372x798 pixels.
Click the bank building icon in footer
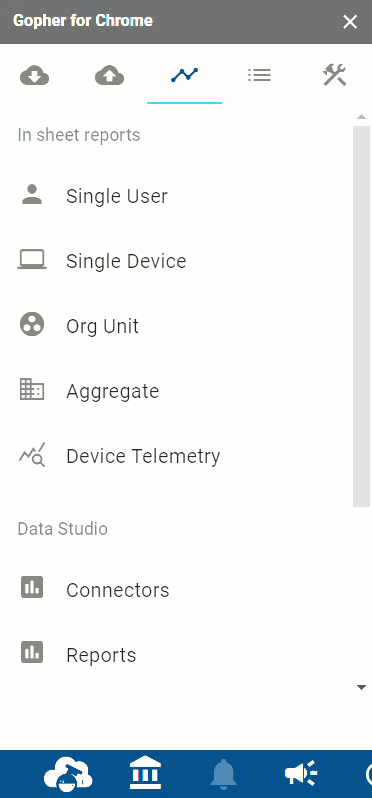[x=146, y=773]
